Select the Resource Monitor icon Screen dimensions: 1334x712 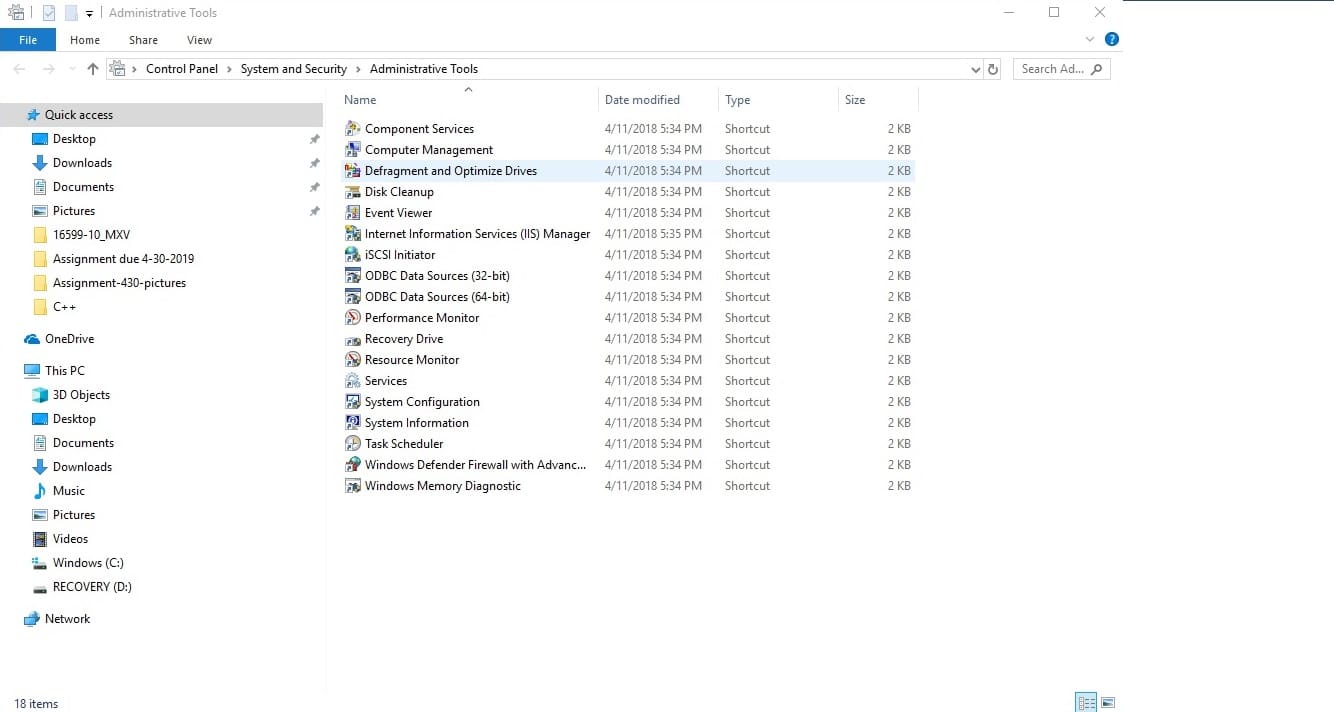(352, 360)
